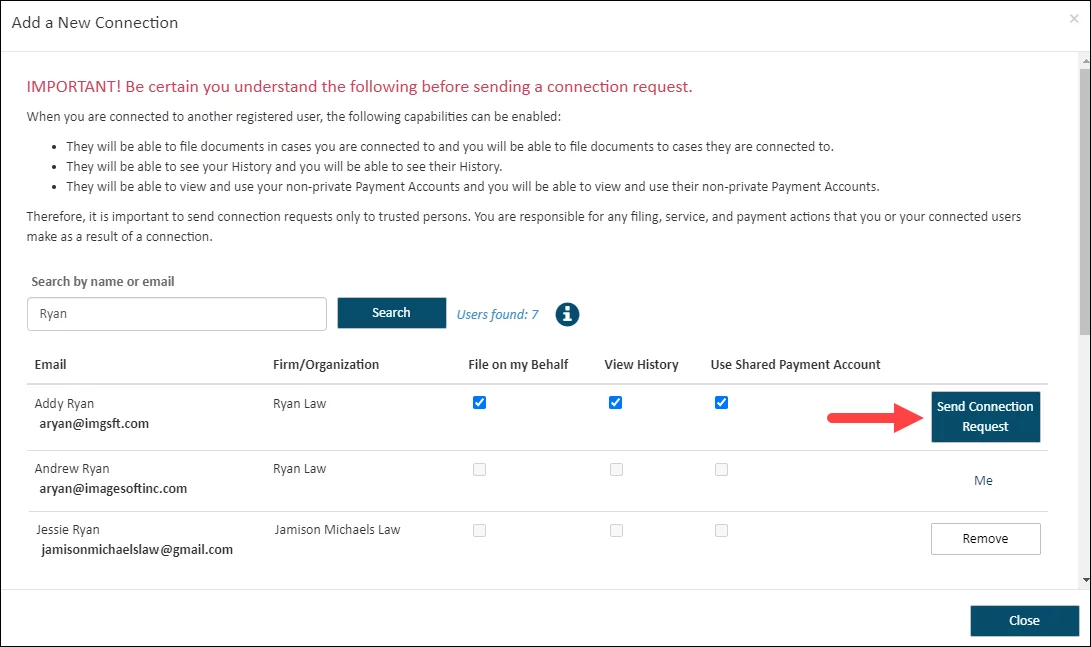Focus the Search by name or email field
The width and height of the screenshot is (1091, 647).
(x=177, y=313)
